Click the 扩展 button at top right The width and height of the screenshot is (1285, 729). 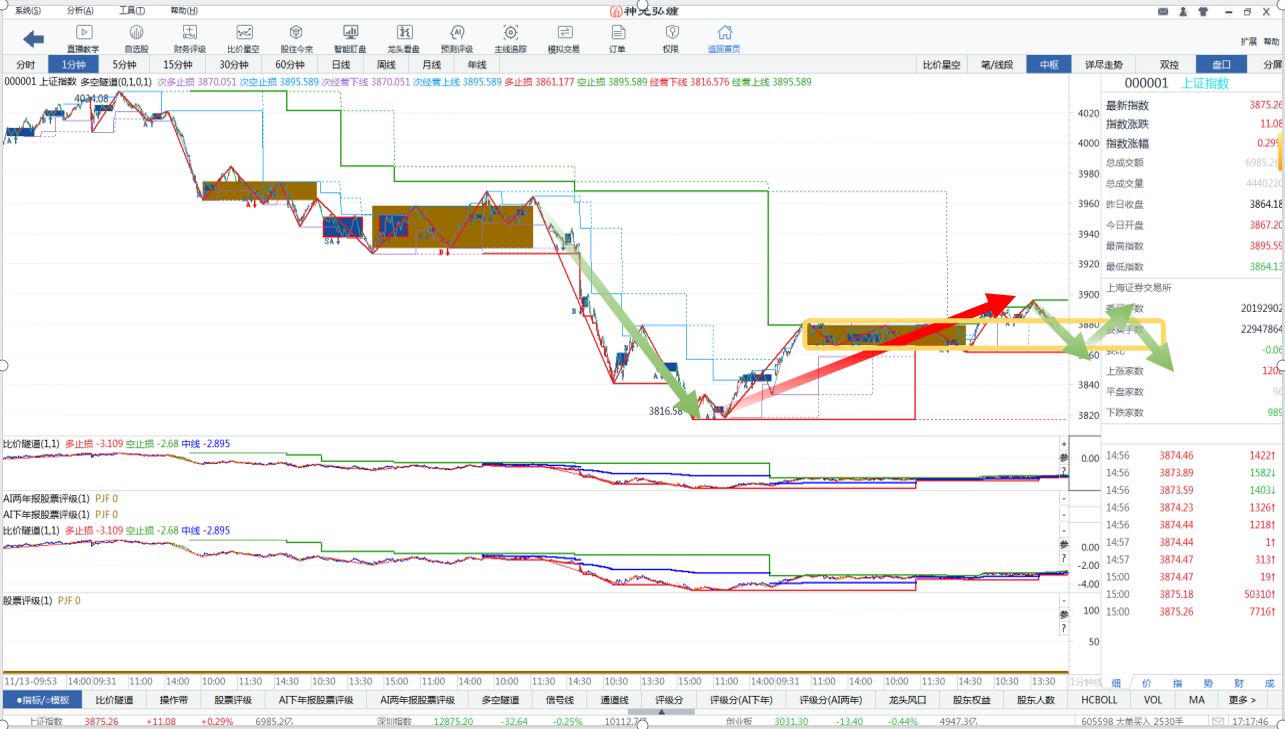pyautogui.click(x=1248, y=42)
